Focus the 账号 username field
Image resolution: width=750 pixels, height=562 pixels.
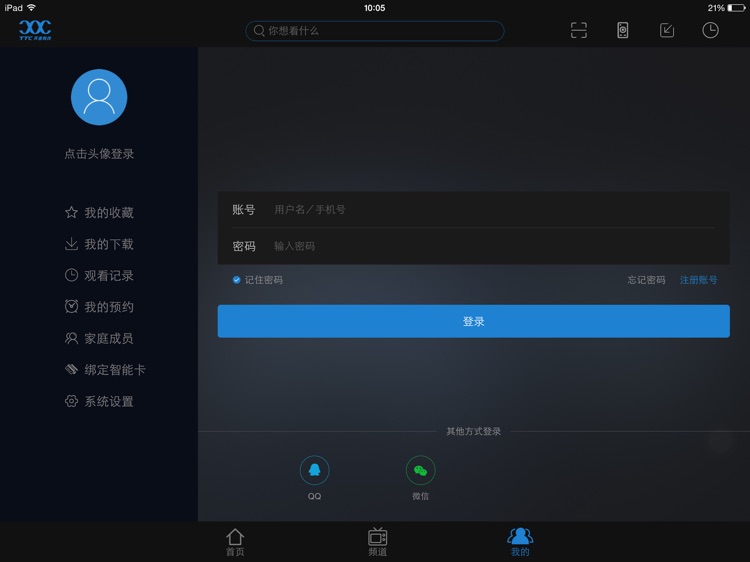(x=474, y=209)
